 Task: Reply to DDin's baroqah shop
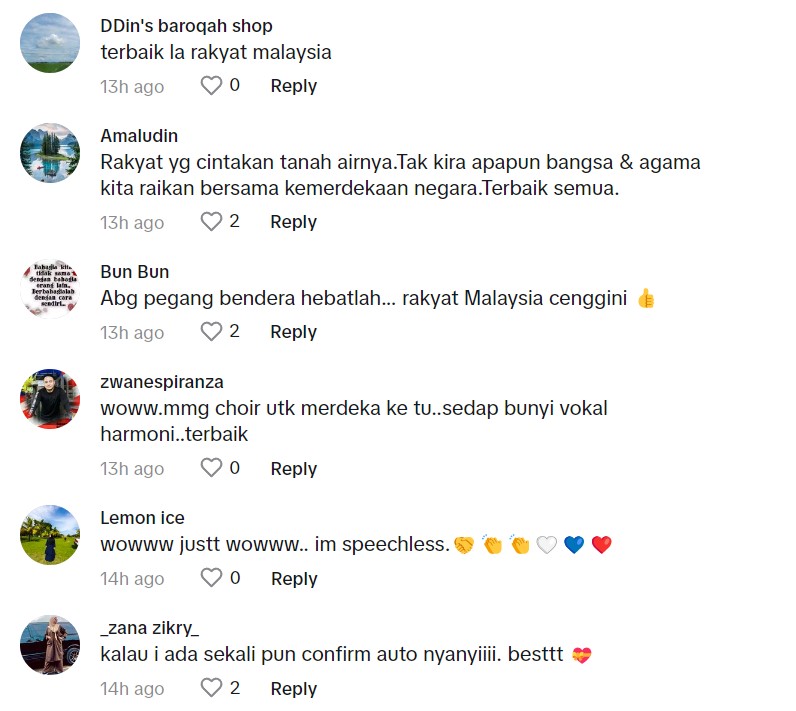click(293, 86)
